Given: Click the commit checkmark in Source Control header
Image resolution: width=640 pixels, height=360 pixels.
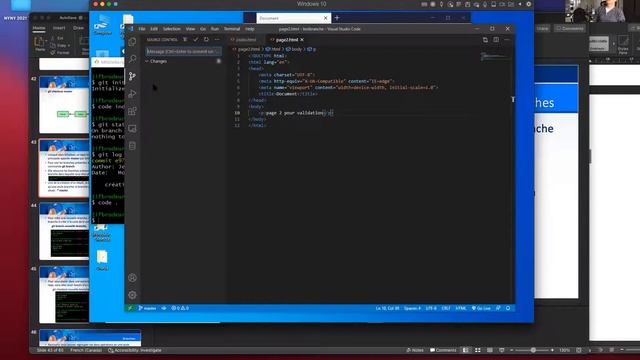Looking at the screenshot, I should (196, 40).
